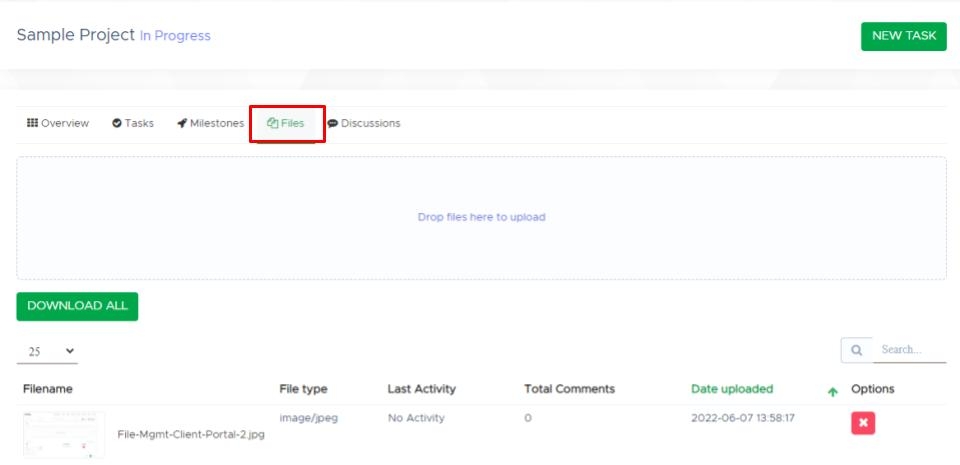Image resolution: width=960 pixels, height=465 pixels.
Task: Open the Milestones tab
Action: pos(210,123)
